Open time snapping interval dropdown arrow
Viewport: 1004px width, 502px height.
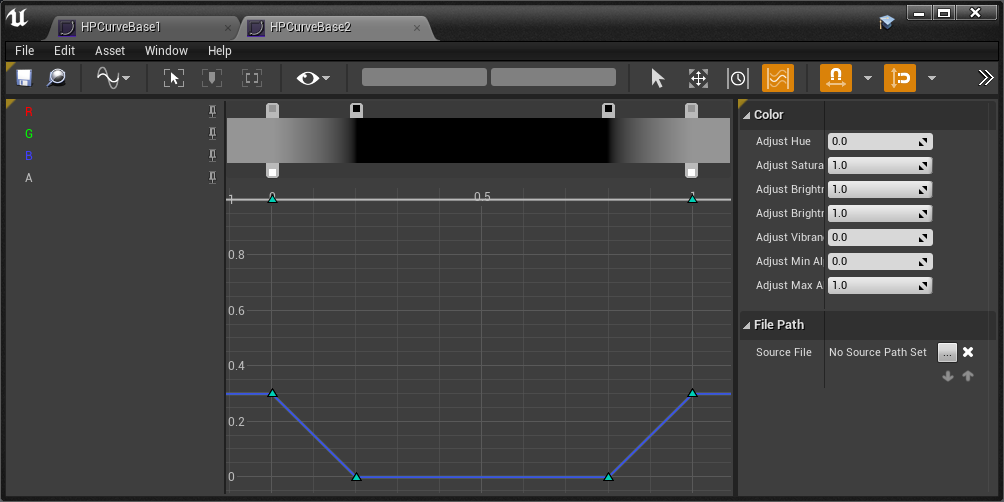point(868,78)
